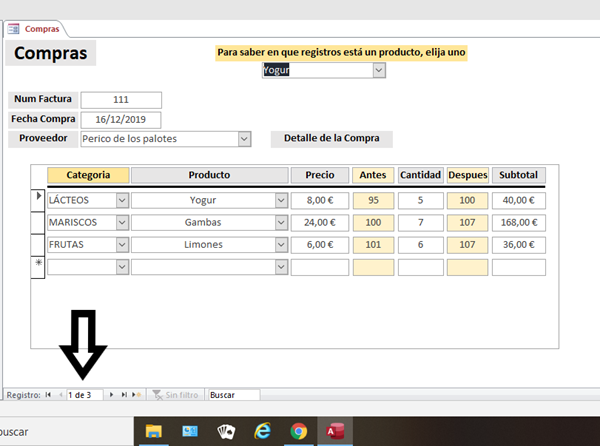This screenshot has width=600, height=446.
Task: Click the empty Precio cell in new row
Action: [x=320, y=267]
